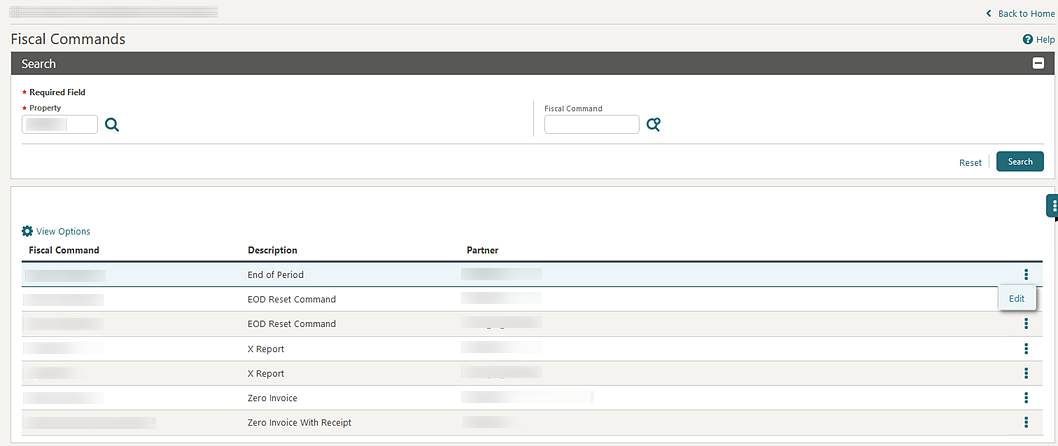Focus the Fiscal Command input field
1058x446 pixels.
[592, 124]
